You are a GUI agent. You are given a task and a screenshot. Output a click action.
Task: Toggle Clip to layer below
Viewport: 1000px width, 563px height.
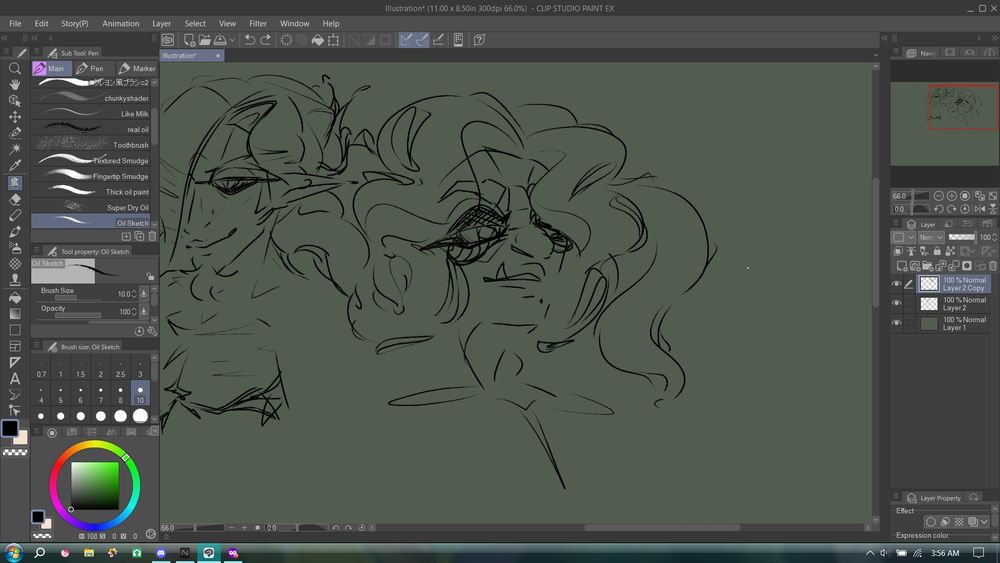pos(898,251)
